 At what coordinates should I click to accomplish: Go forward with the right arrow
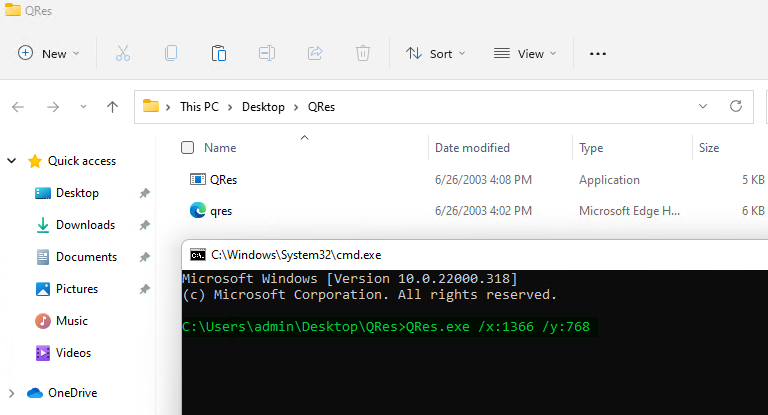click(x=53, y=107)
